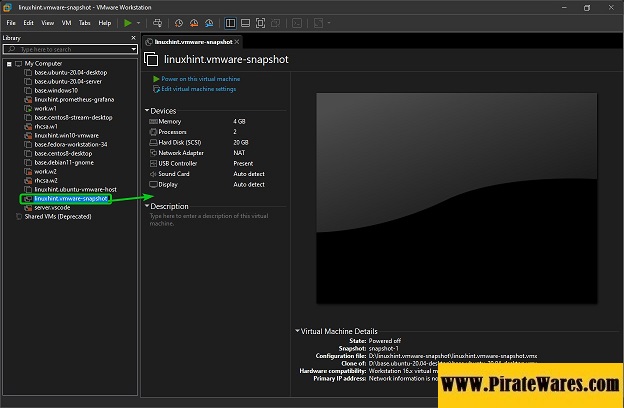Click Edit virtual machine settings link
The image size is (624, 408).
198,89
